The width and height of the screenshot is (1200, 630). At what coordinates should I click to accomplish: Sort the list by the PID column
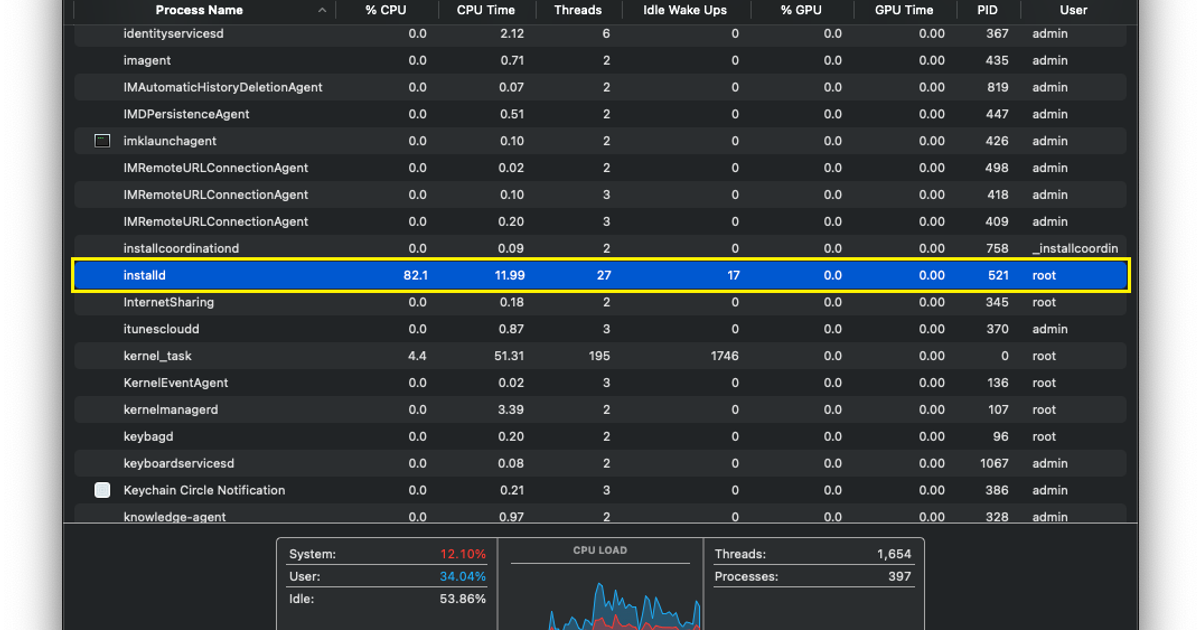[x=987, y=10]
